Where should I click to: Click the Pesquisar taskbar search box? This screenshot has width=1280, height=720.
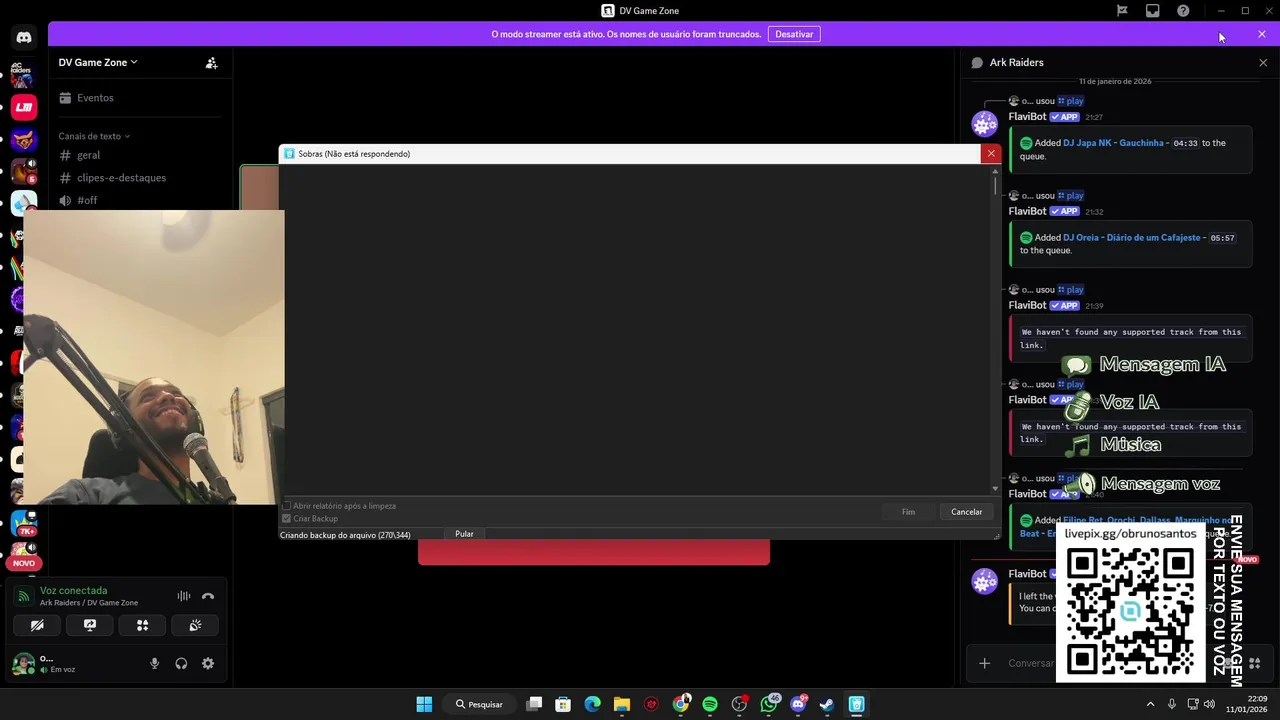click(x=479, y=704)
